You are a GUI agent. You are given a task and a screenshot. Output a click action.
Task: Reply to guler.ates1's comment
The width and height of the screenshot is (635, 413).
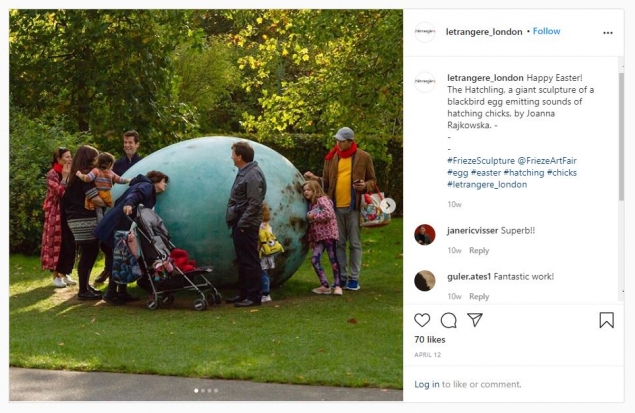(x=479, y=297)
